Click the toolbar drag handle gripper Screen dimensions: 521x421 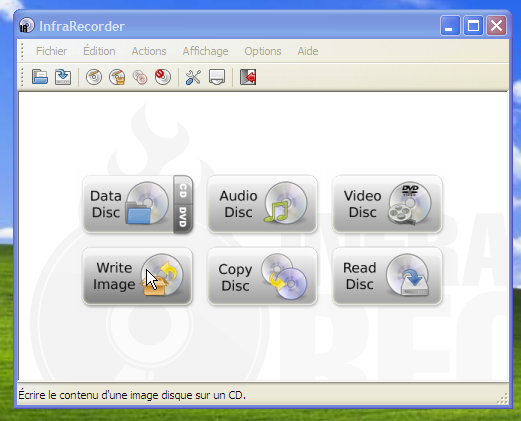click(22, 77)
